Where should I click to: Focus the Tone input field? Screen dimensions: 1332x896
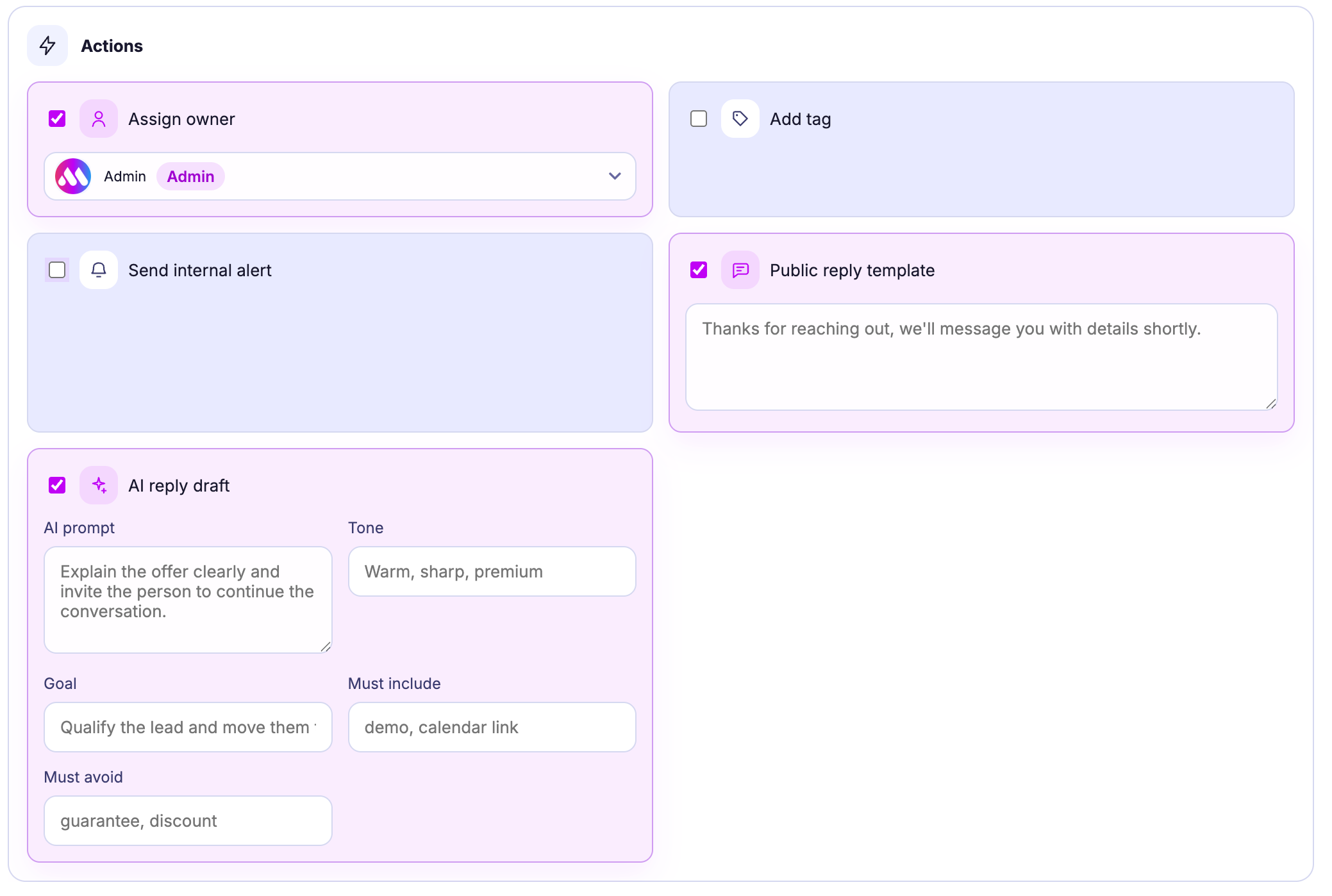click(492, 572)
